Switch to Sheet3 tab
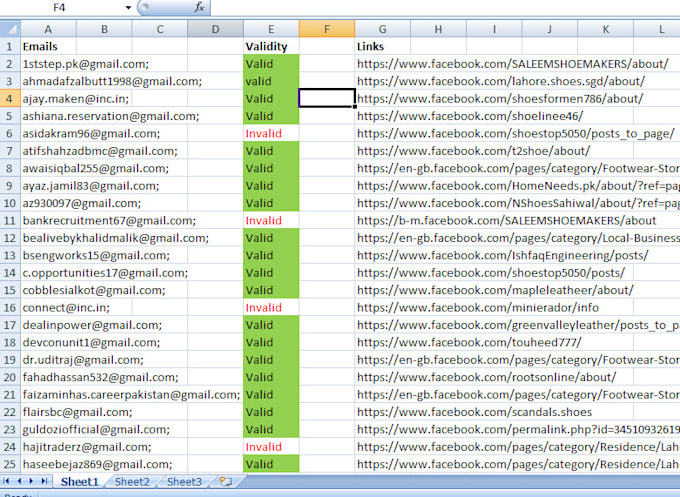 (x=184, y=481)
